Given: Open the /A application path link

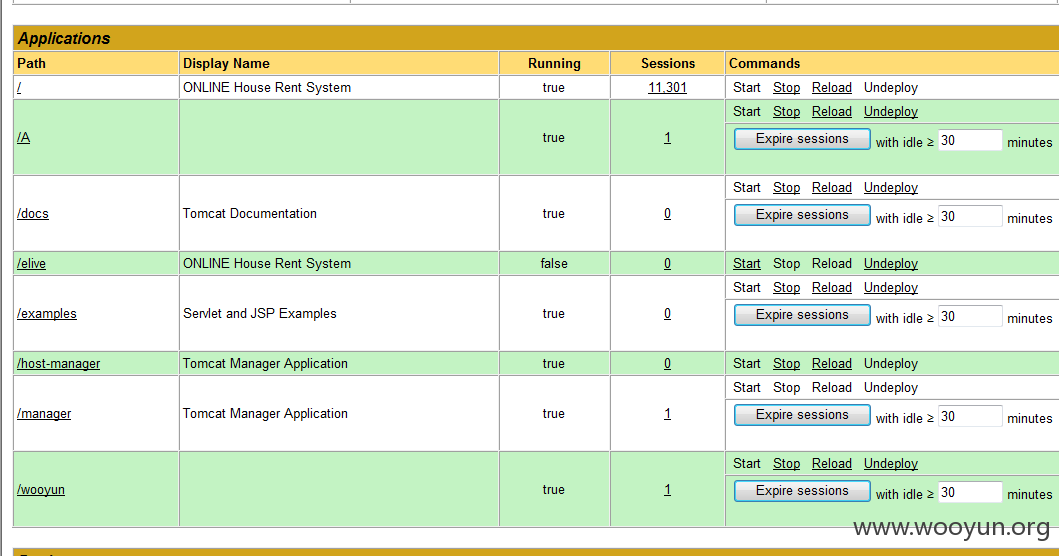Looking at the screenshot, I should [24, 138].
